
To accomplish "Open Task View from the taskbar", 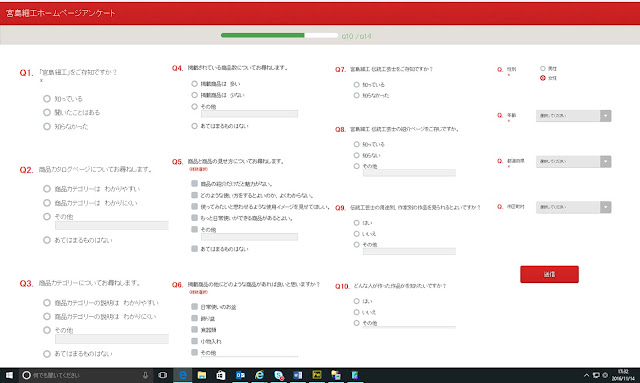I will 162,375.
